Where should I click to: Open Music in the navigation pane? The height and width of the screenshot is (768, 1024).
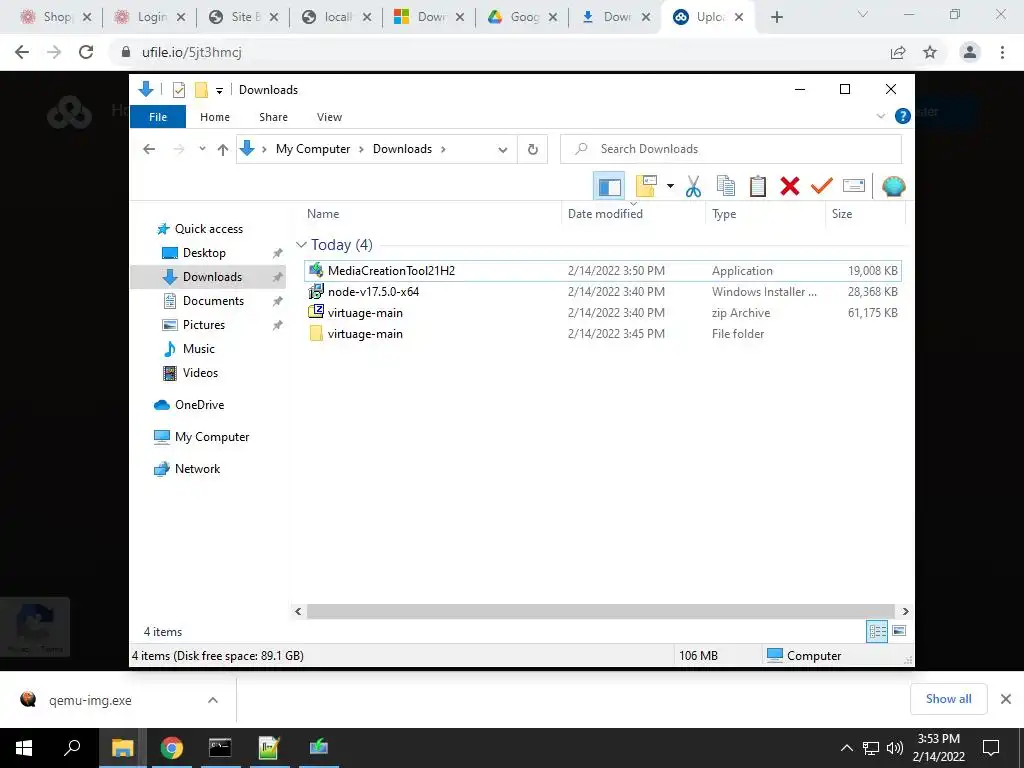pos(199,349)
